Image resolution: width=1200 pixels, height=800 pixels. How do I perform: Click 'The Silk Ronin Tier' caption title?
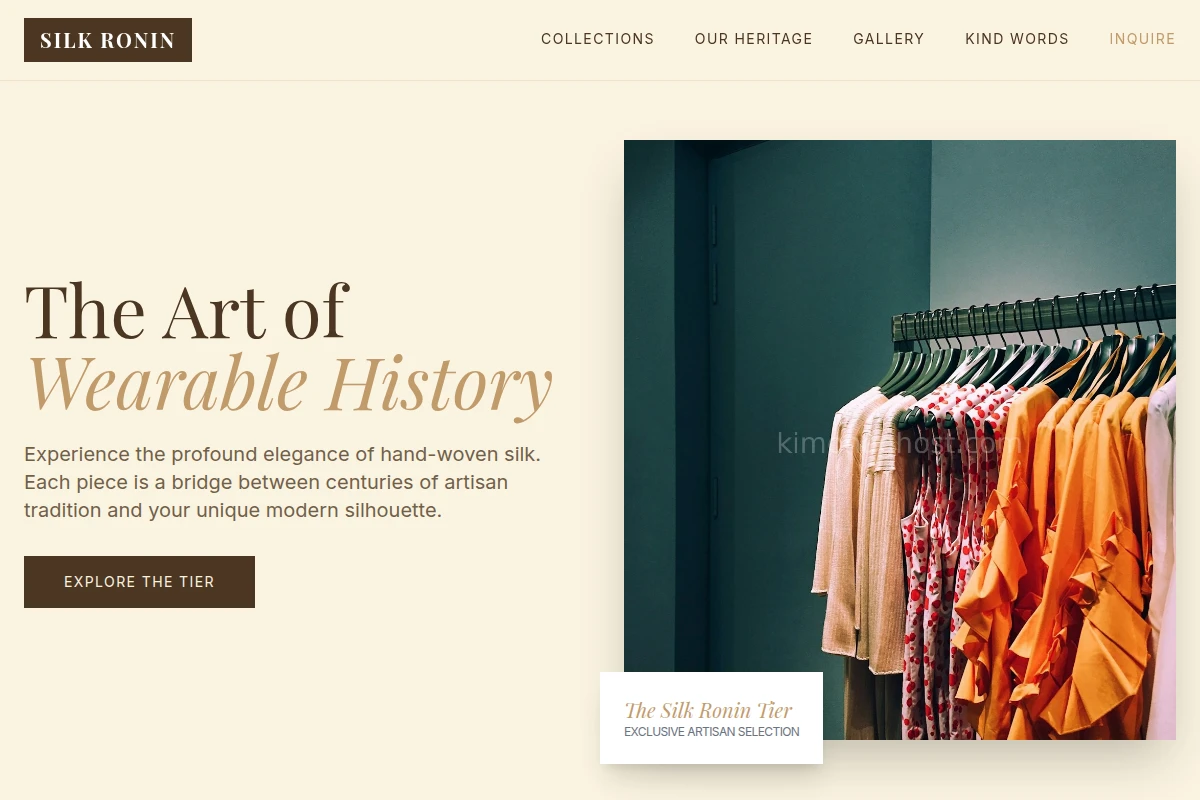[708, 710]
